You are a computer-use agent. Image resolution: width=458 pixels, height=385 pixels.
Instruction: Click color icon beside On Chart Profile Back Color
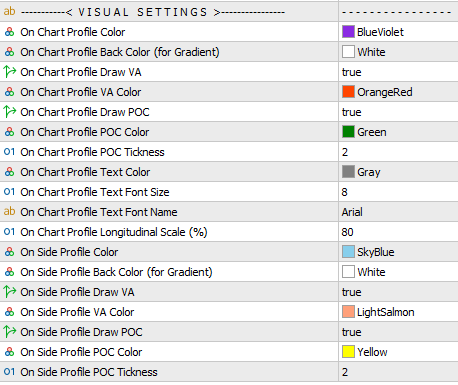click(10, 52)
